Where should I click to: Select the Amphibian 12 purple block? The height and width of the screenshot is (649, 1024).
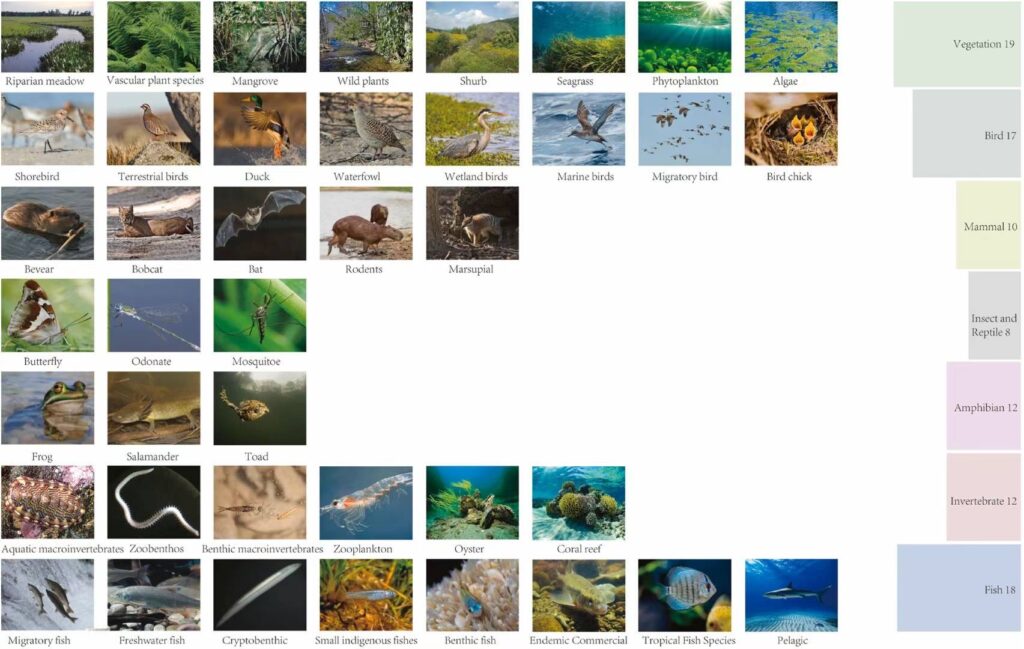click(984, 406)
